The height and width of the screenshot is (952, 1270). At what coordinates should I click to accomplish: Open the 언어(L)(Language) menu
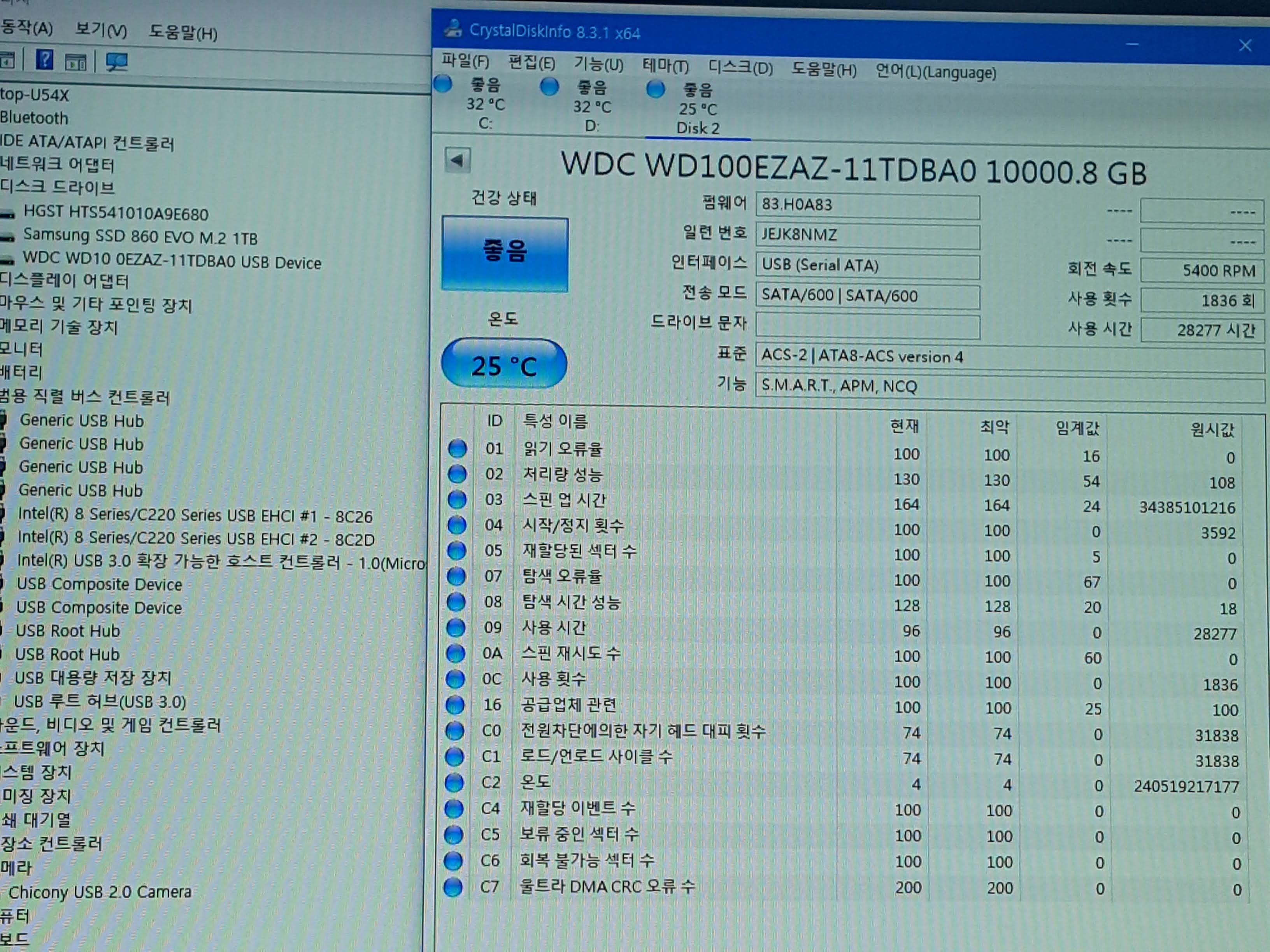coord(936,72)
